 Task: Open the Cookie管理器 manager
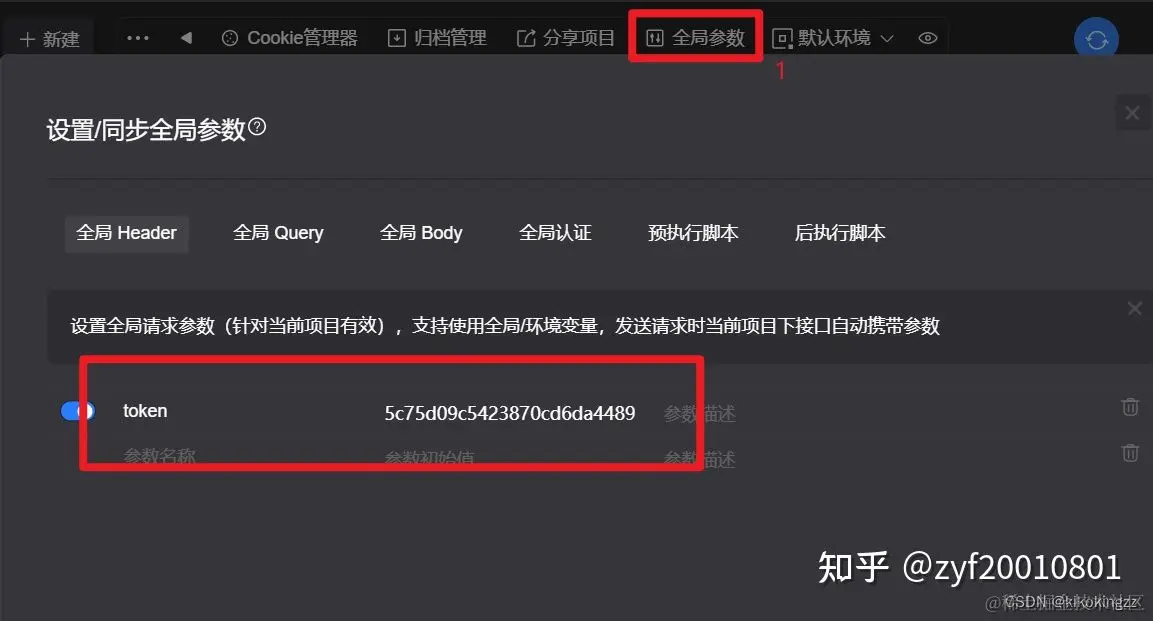pos(290,38)
